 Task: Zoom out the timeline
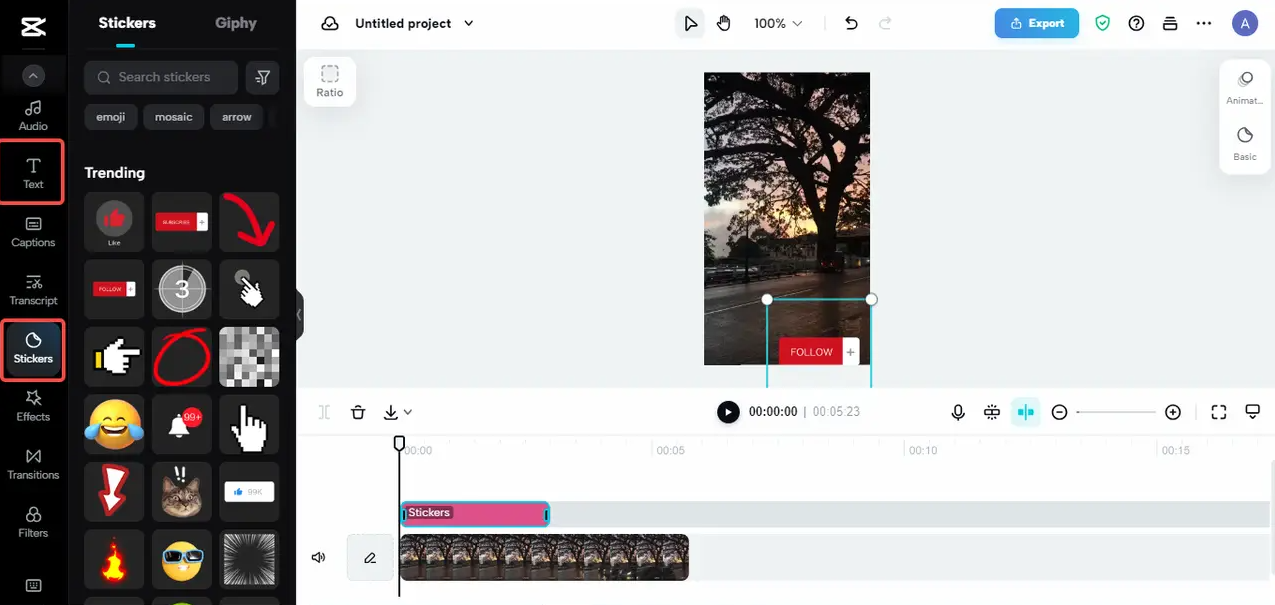point(1060,412)
